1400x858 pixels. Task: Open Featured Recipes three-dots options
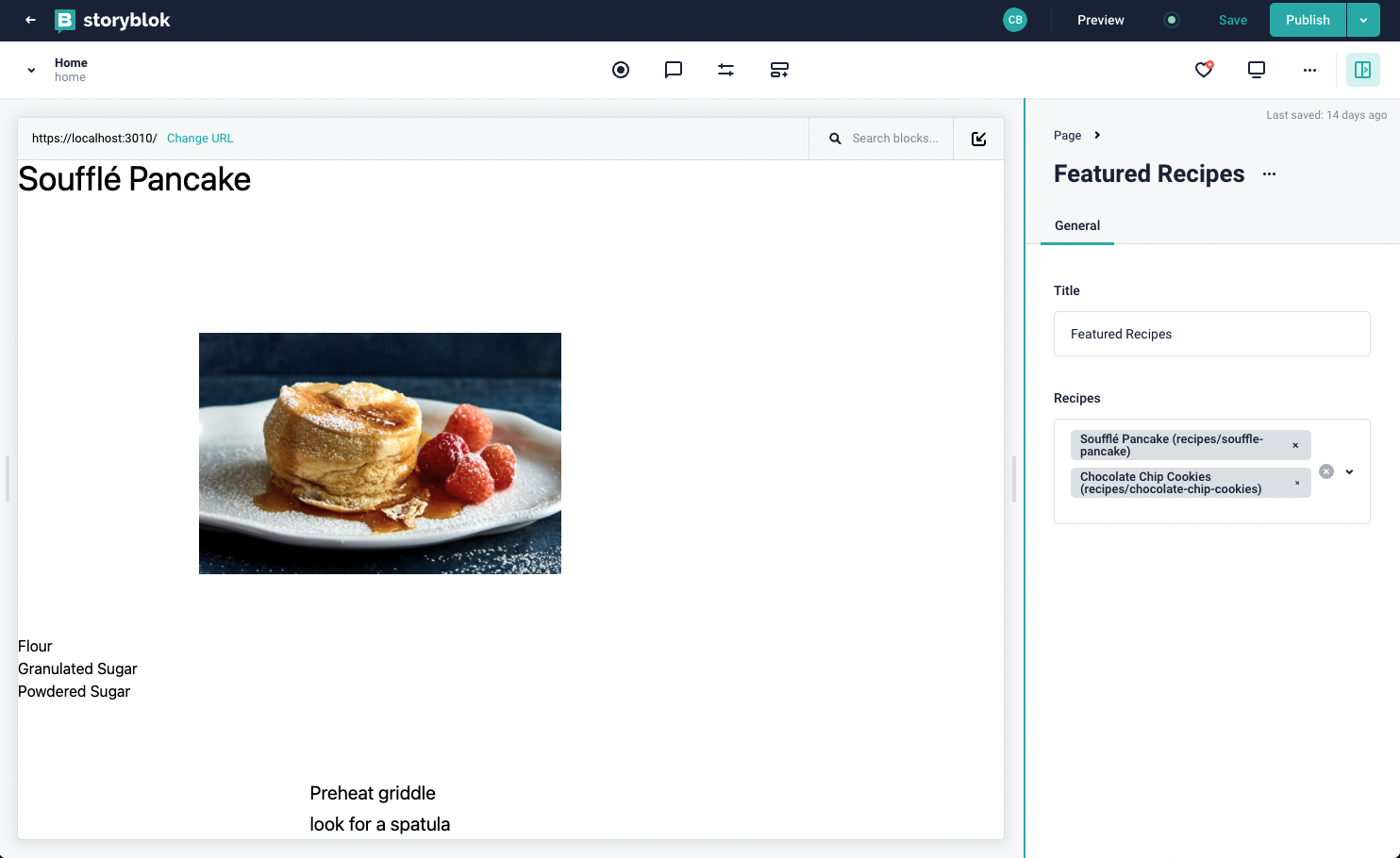1269,174
